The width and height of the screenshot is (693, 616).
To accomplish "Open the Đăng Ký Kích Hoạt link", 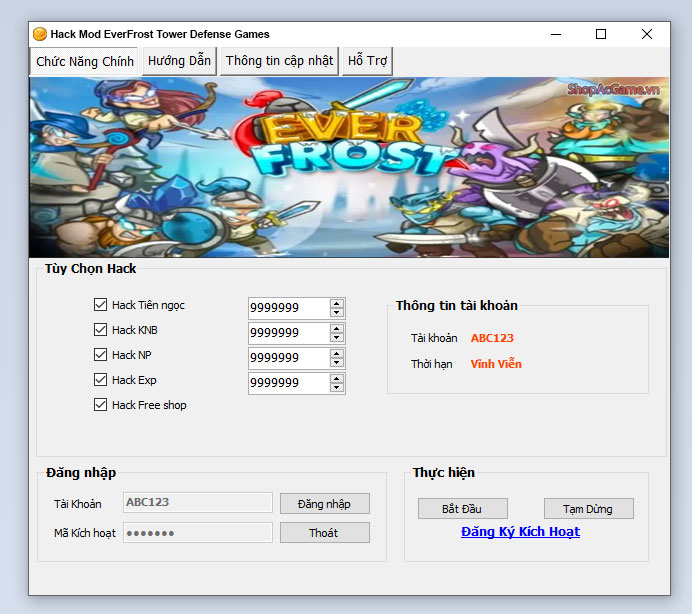I will 520,532.
